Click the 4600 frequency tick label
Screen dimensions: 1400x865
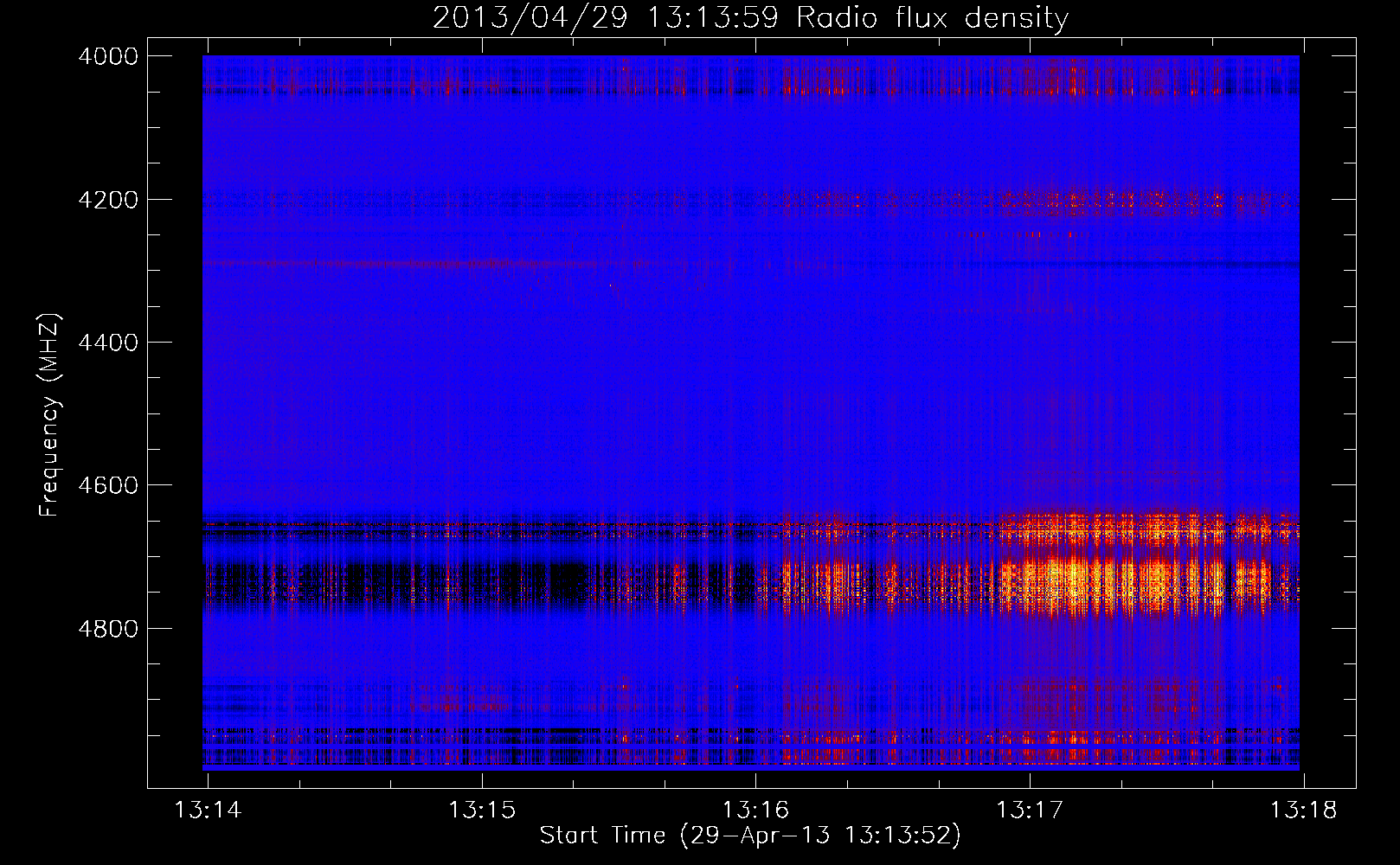click(x=108, y=485)
